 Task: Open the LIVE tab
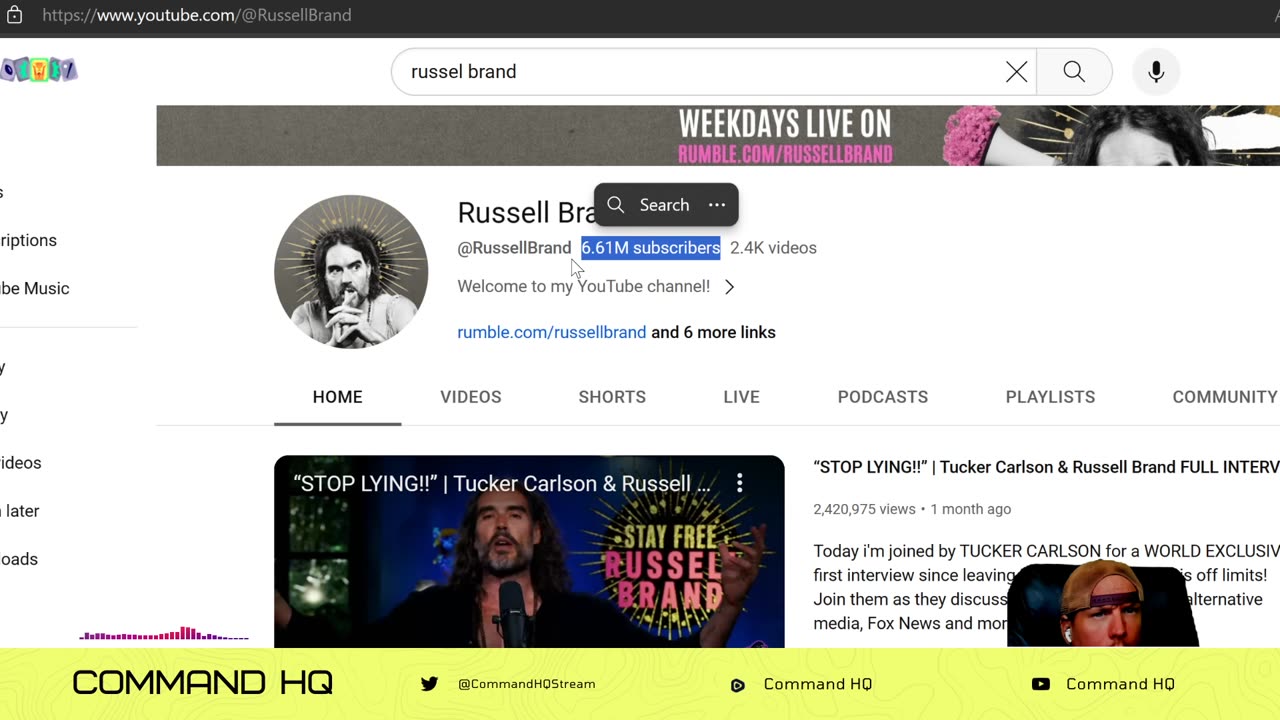click(x=742, y=397)
